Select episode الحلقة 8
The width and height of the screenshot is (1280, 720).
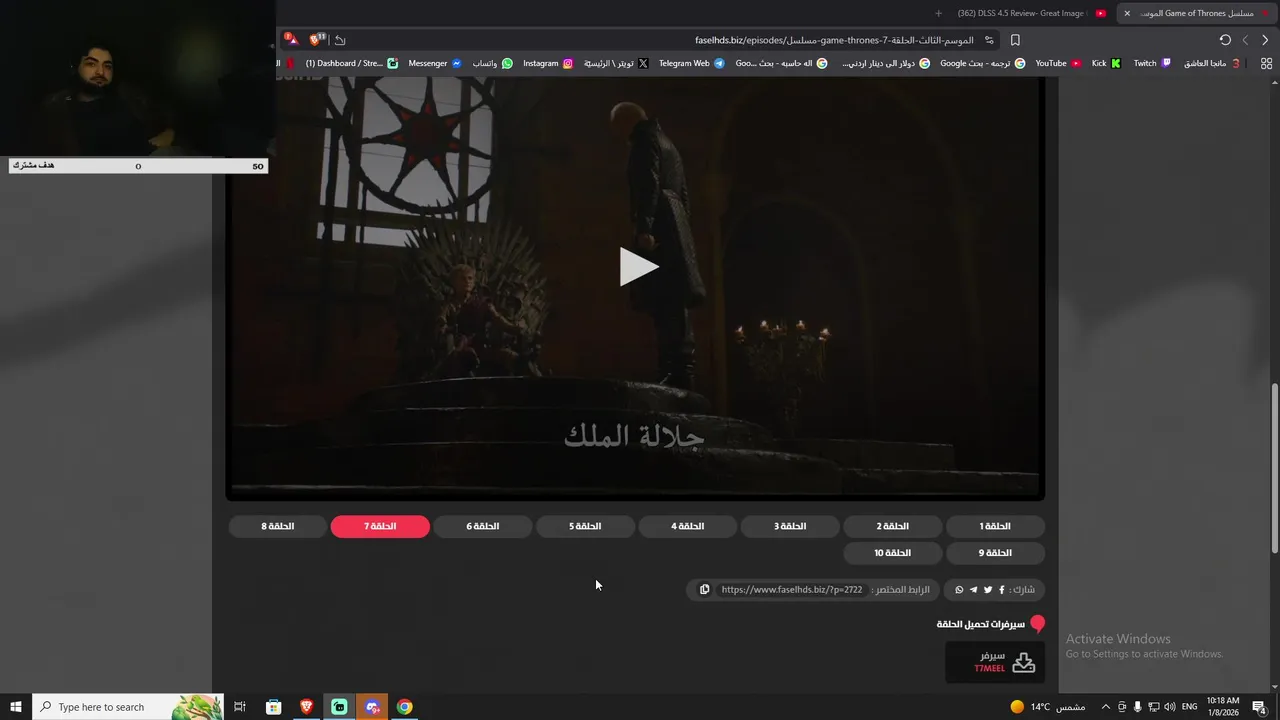pyautogui.click(x=277, y=526)
